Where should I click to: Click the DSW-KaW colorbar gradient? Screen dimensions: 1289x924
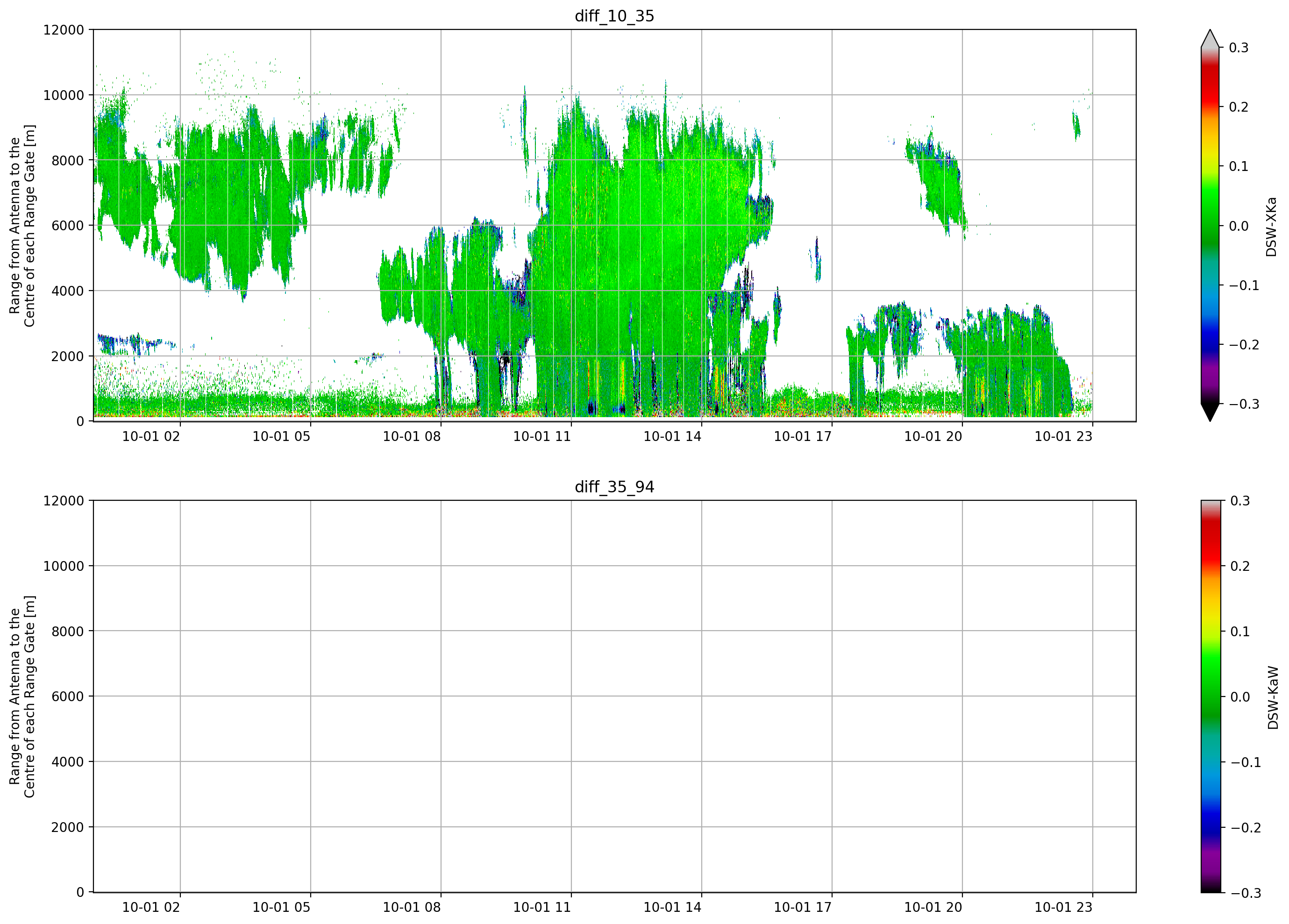point(1210,696)
